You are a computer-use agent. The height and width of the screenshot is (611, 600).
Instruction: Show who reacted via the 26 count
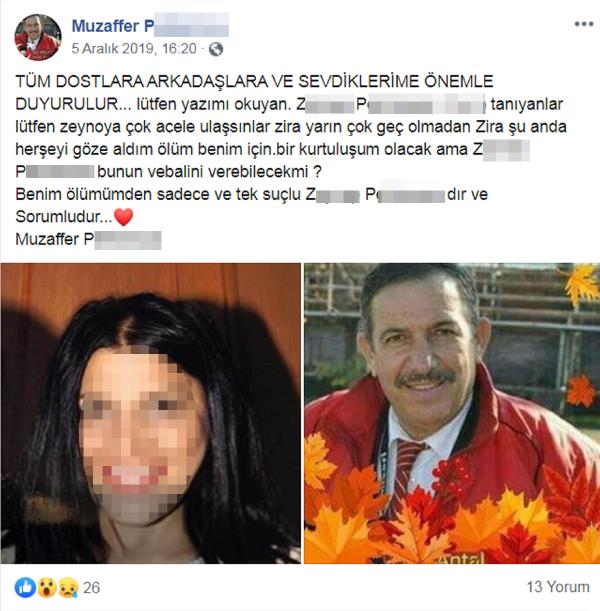[92, 588]
